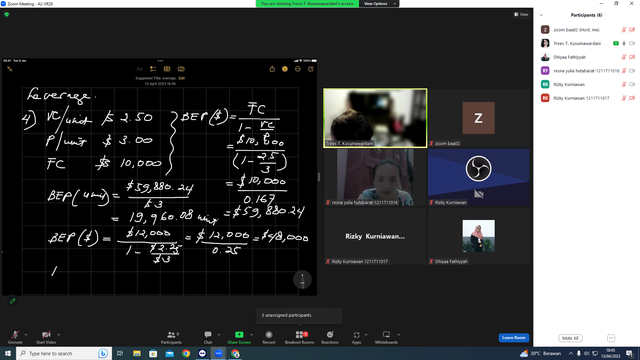Select resna yulia hutabarat video tile
The width and height of the screenshot is (640, 360).
(375, 177)
